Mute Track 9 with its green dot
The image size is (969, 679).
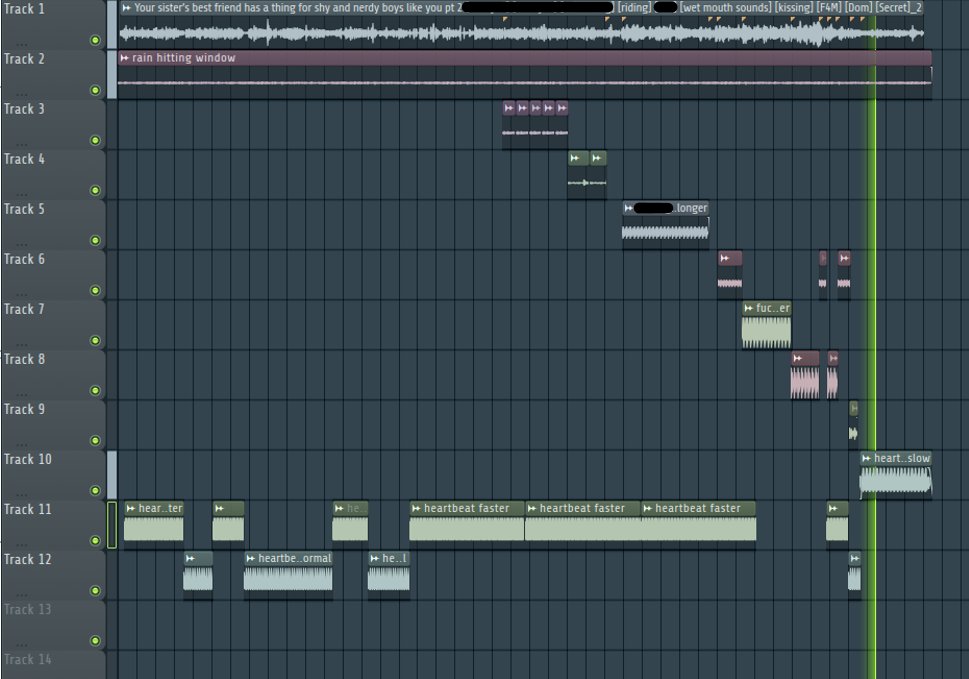pos(95,441)
